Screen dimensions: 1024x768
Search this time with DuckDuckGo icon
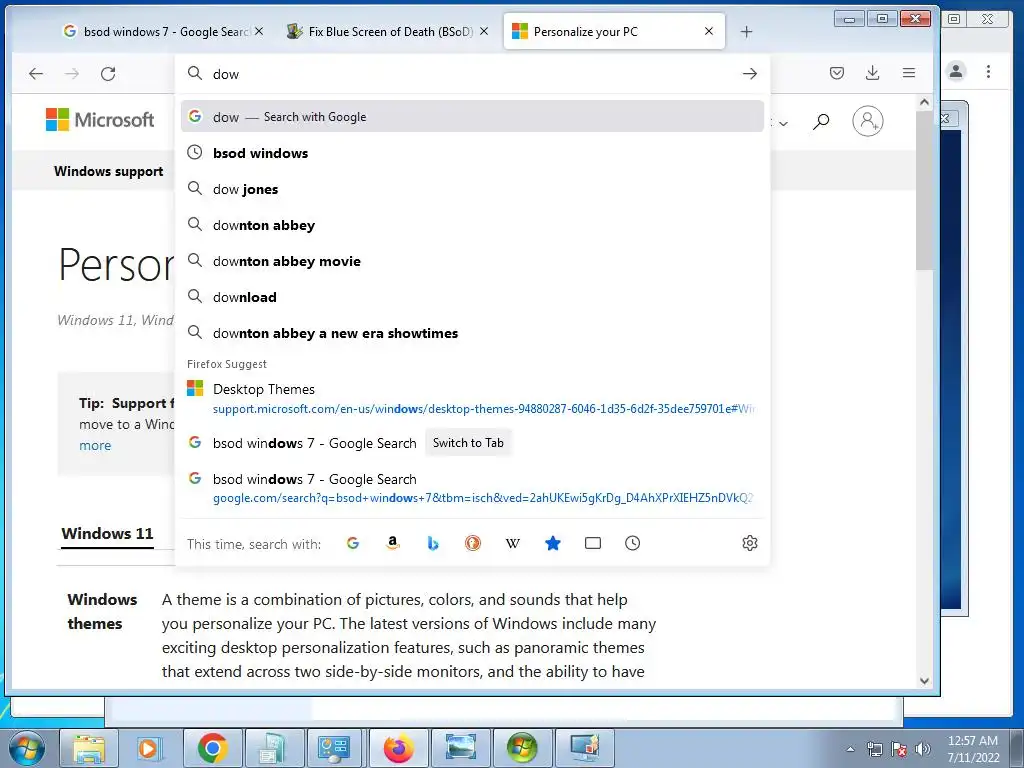pyautogui.click(x=473, y=543)
